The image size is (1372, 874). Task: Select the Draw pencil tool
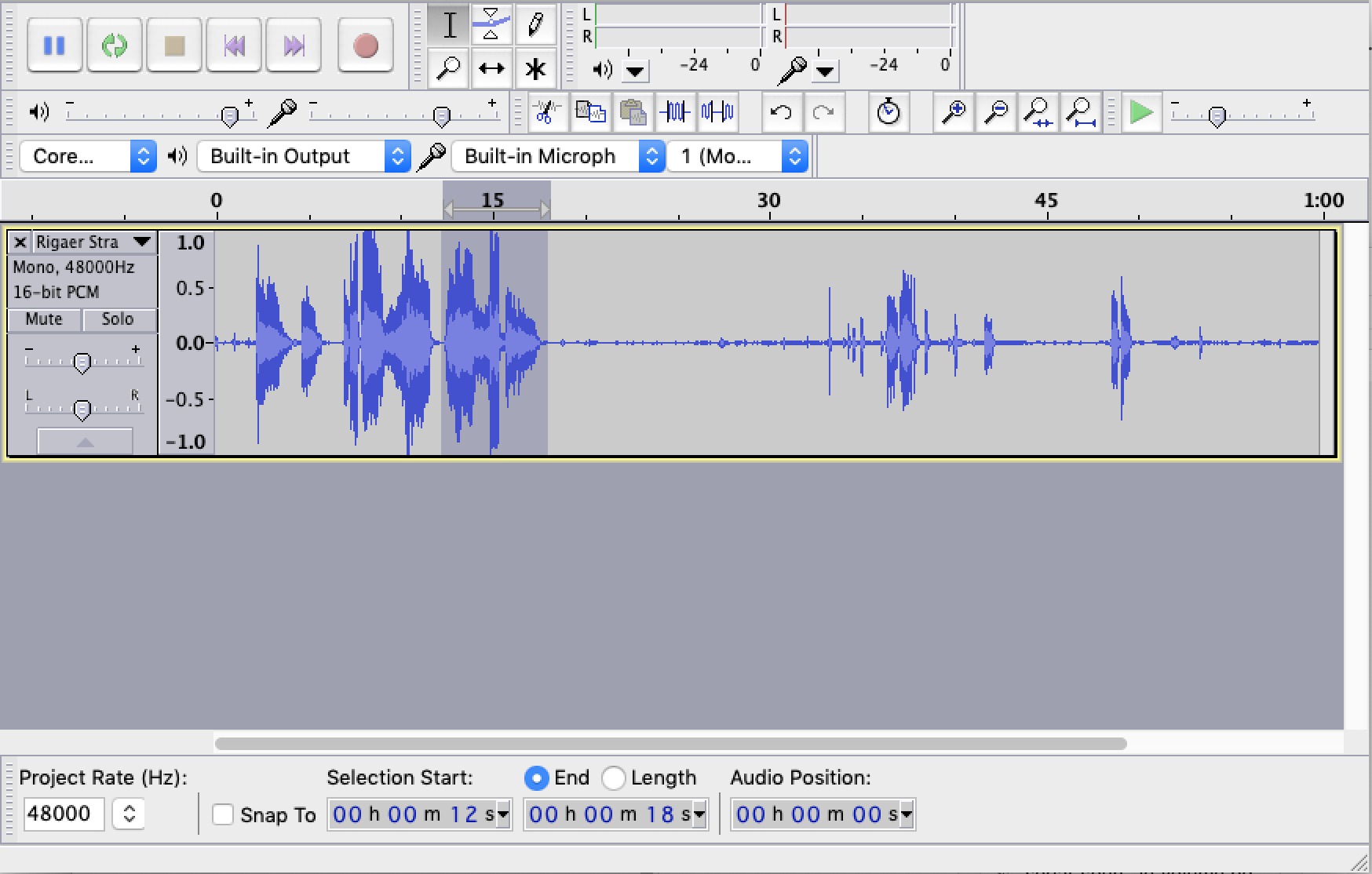(536, 24)
